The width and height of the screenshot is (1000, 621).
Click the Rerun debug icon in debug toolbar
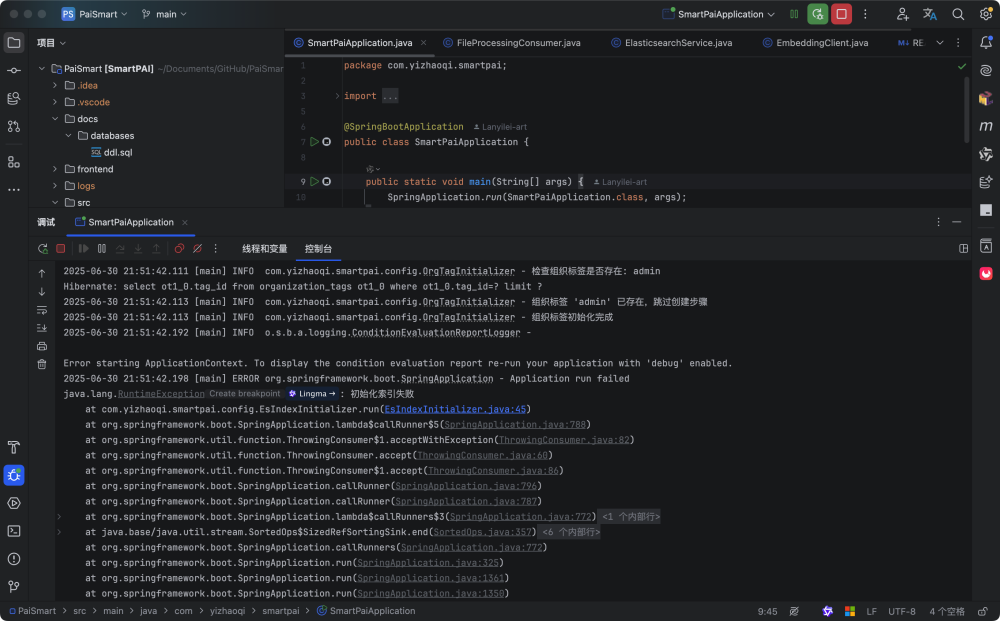click(x=43, y=248)
